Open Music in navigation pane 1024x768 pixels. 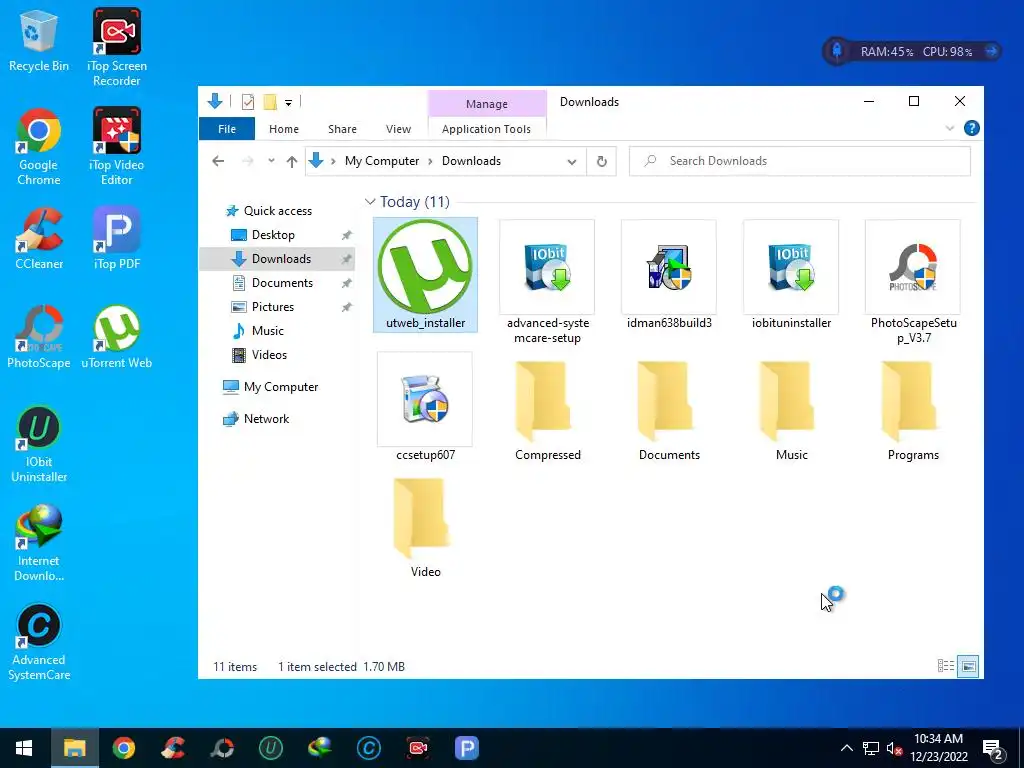click(x=268, y=330)
